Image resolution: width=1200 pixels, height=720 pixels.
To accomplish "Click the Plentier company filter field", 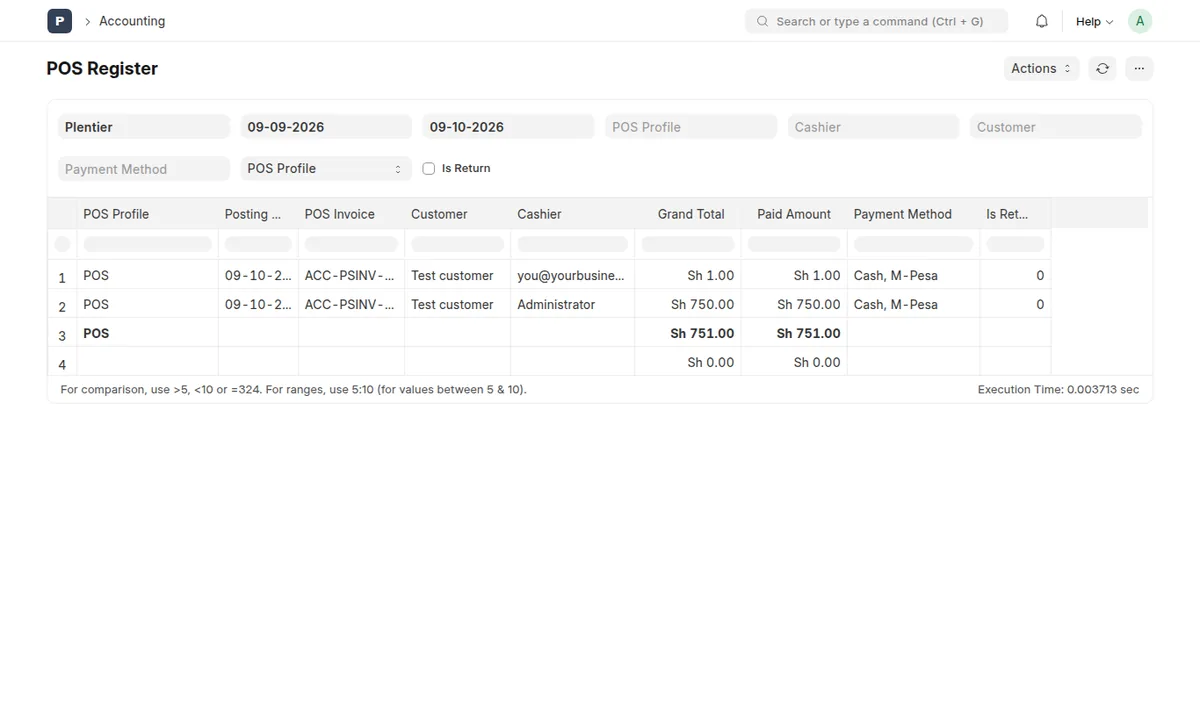I will [x=144, y=127].
